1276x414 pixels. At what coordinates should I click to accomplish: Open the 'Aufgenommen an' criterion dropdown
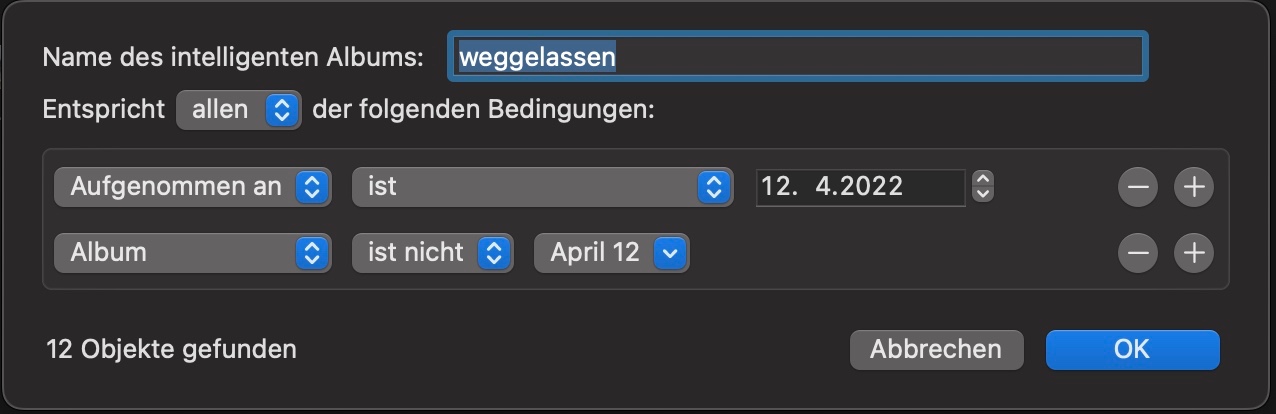[x=192, y=186]
